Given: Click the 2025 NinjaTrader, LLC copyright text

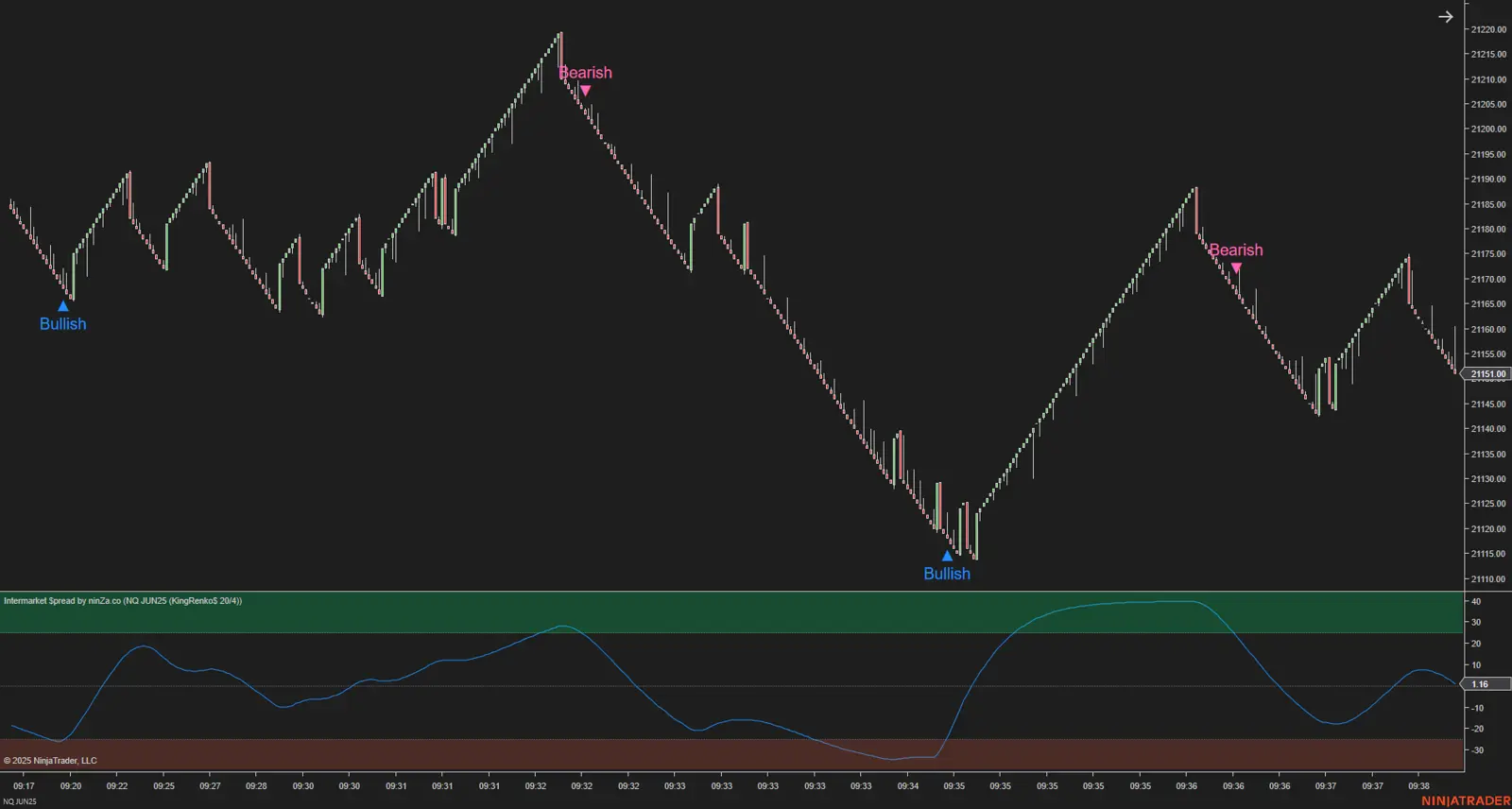Looking at the screenshot, I should tap(50, 761).
